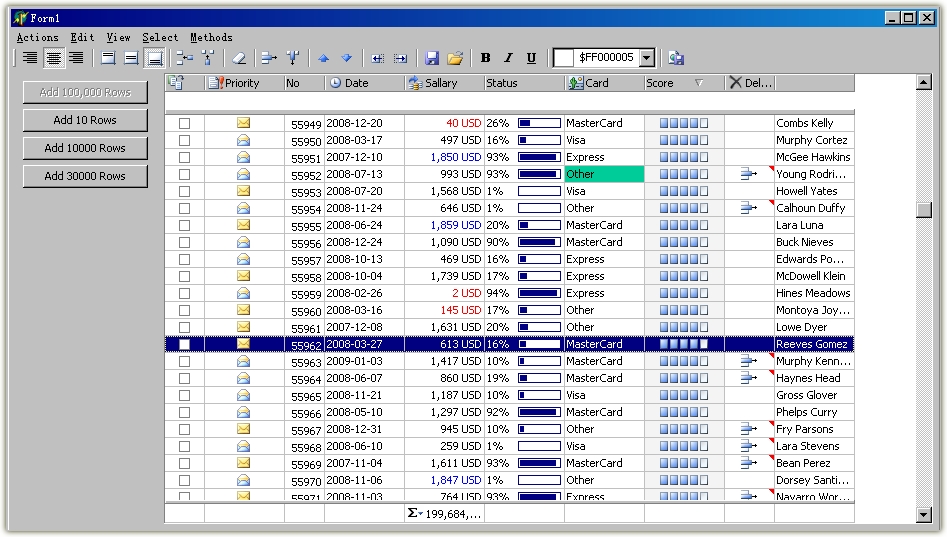Toggle italic formatting

[509, 58]
